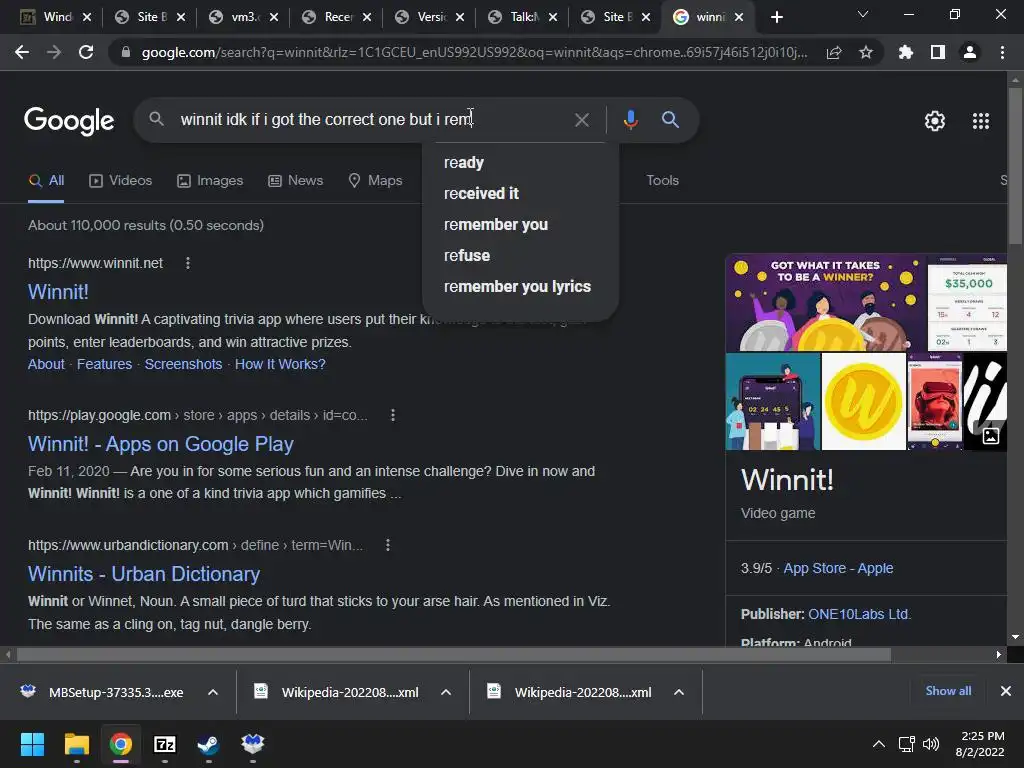
Task: Select the All results tab
Action: 46,181
